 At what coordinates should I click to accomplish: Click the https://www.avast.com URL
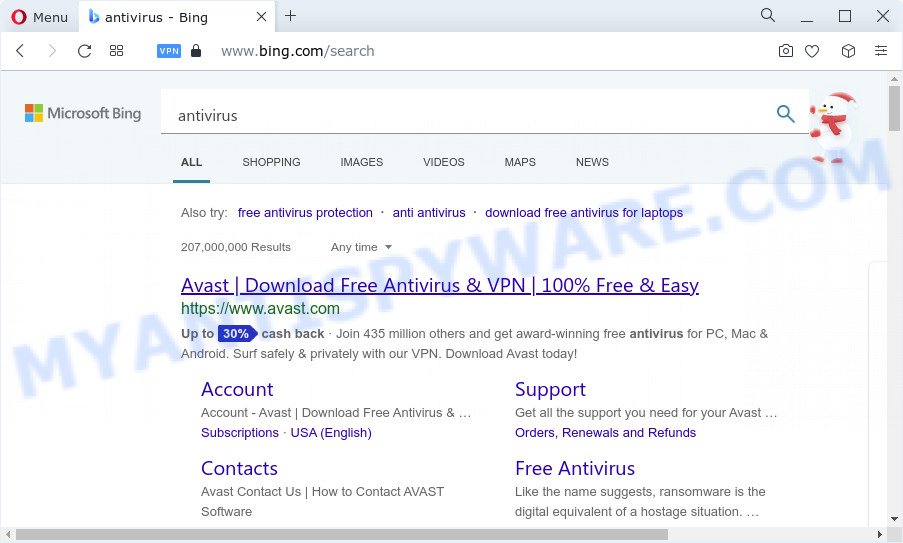(260, 309)
